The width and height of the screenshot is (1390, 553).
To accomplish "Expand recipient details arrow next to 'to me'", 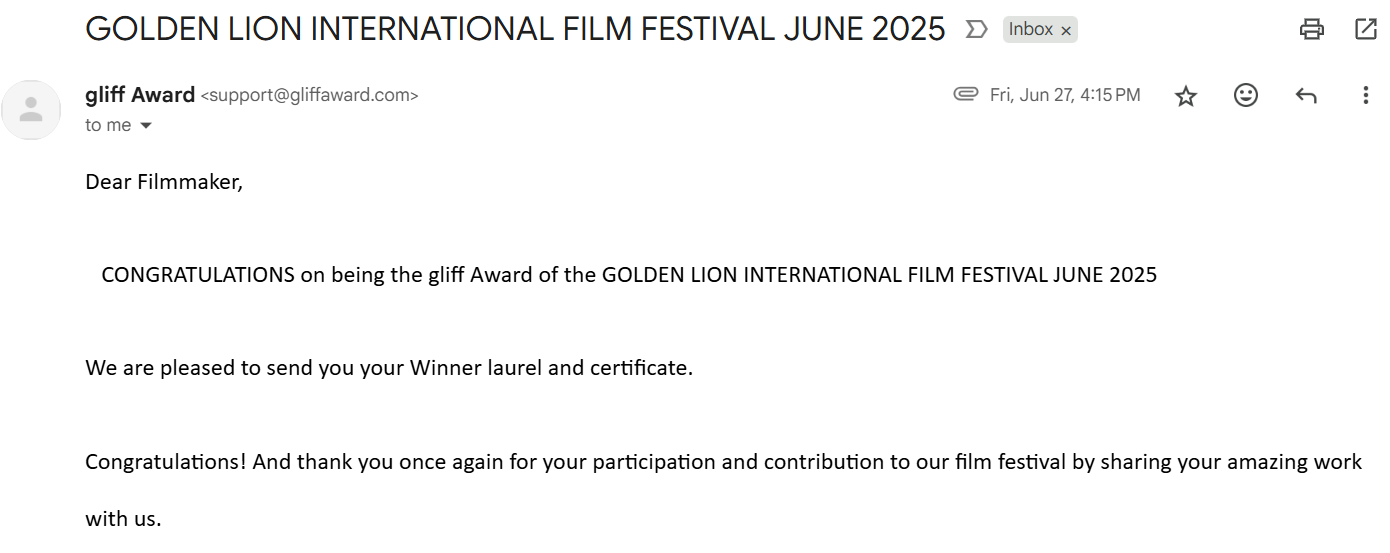I will tap(146, 126).
